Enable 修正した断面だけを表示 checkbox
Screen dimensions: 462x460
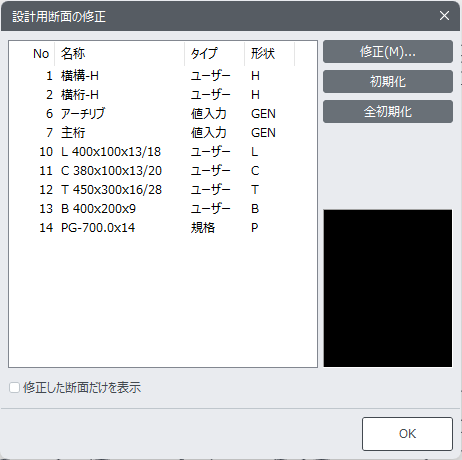pos(15,388)
